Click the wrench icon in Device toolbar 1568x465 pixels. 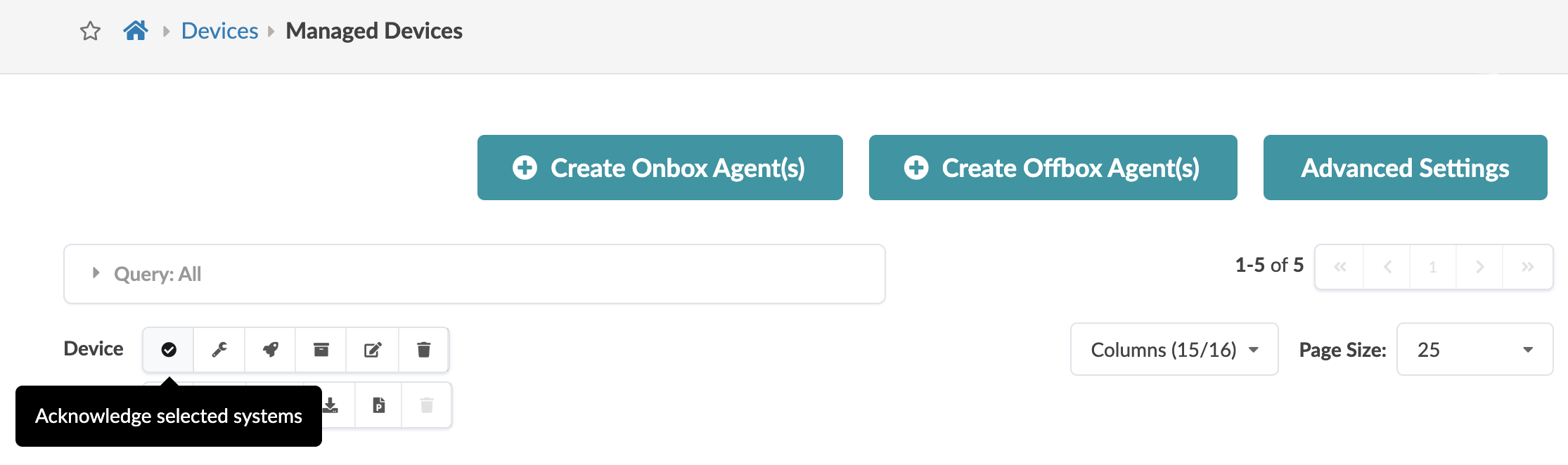pyautogui.click(x=219, y=350)
